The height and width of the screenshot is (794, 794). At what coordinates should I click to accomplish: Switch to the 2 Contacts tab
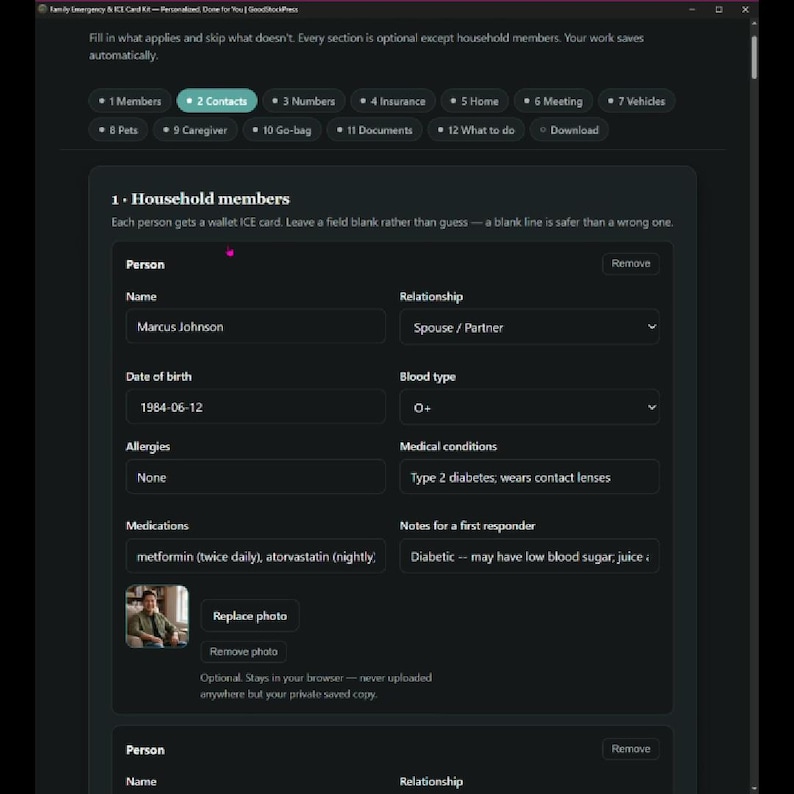click(217, 101)
